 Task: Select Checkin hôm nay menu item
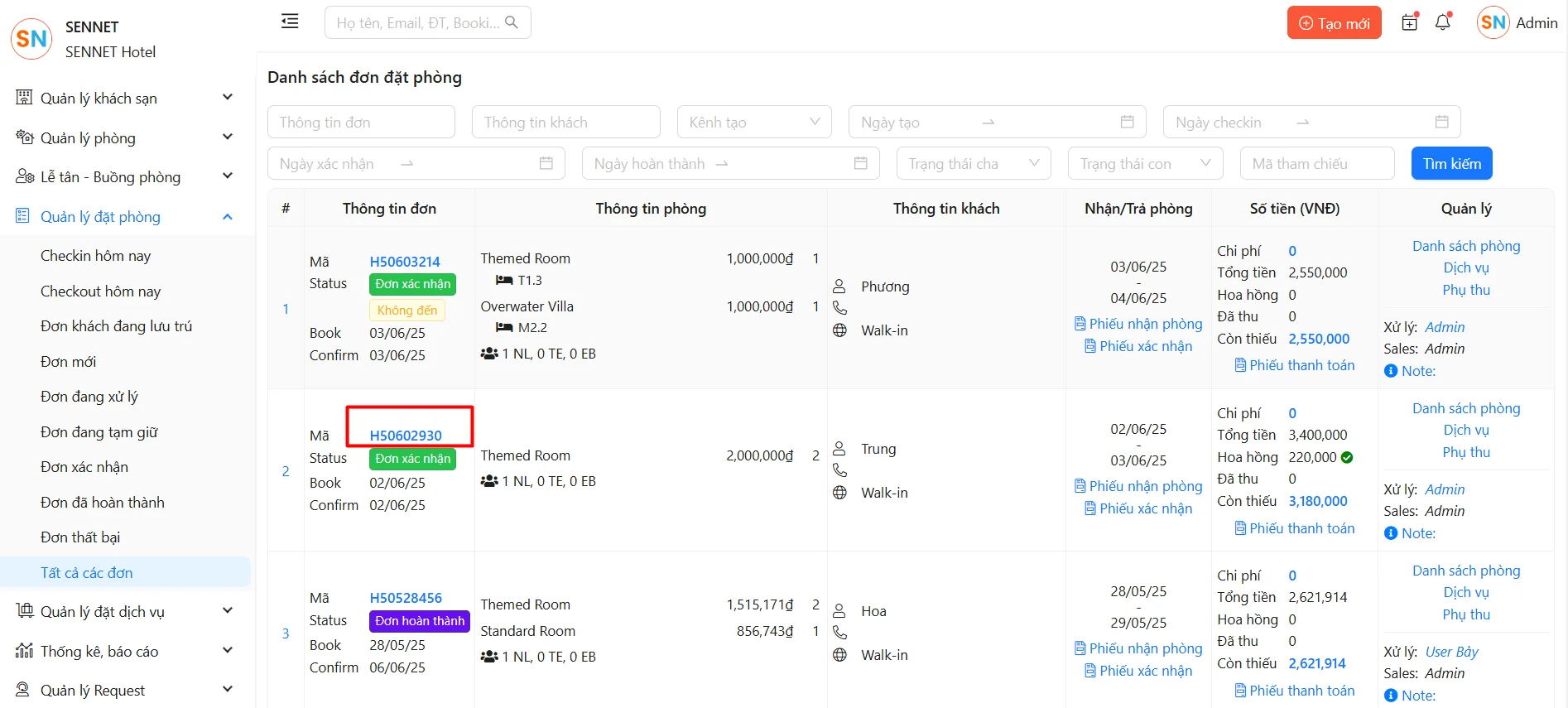[96, 256]
